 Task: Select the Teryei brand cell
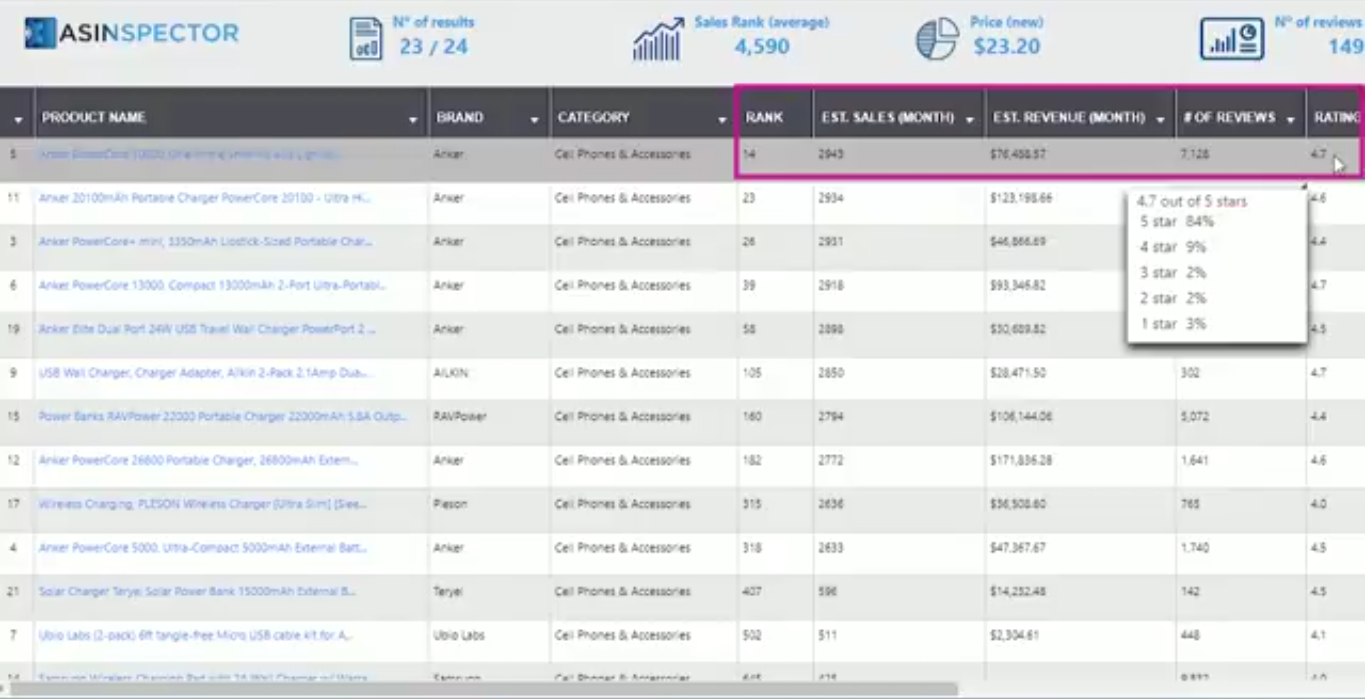(x=449, y=591)
